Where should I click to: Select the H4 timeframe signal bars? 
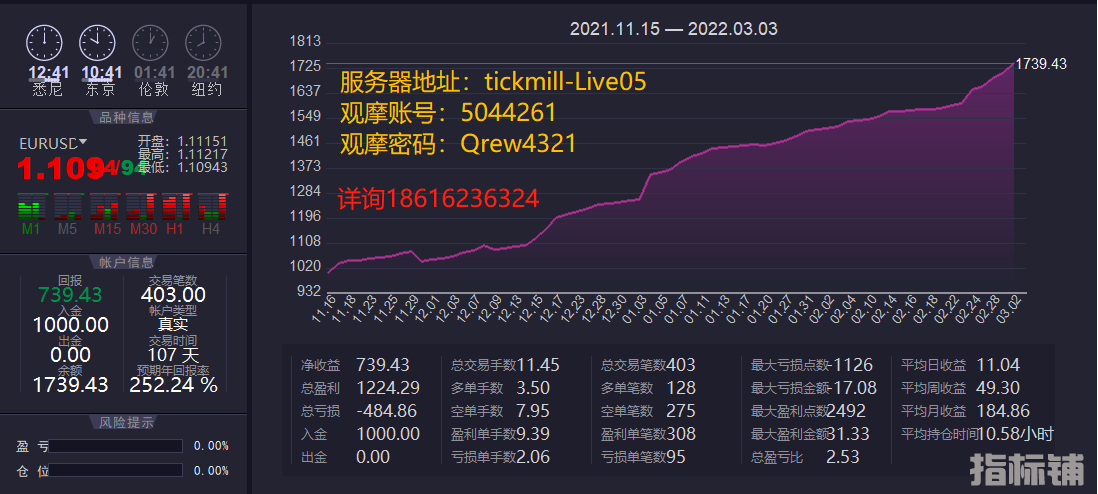click(x=212, y=207)
